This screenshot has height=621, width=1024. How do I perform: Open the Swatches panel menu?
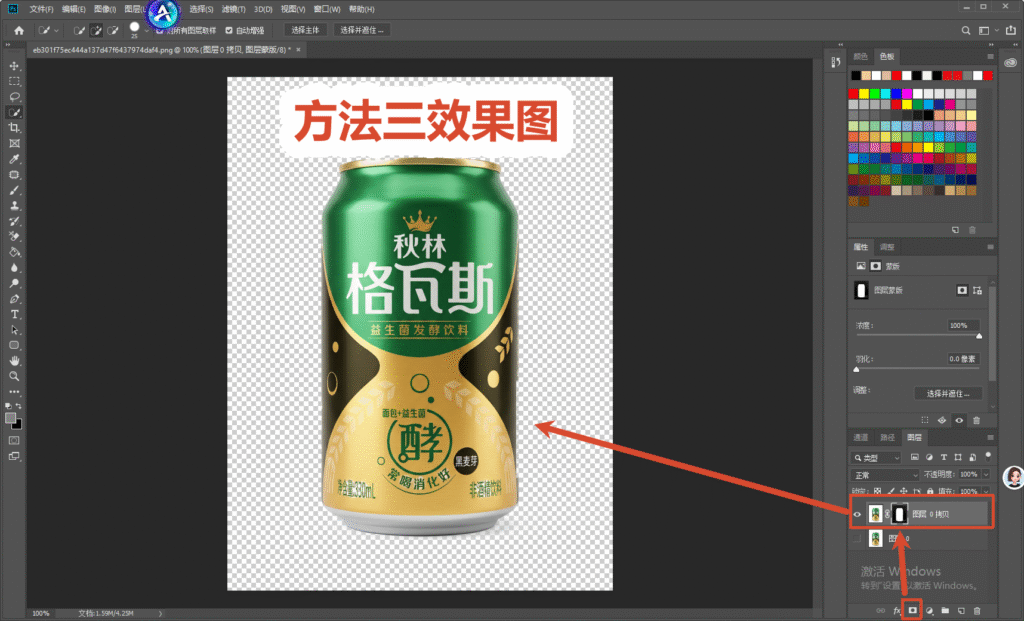tap(990, 56)
